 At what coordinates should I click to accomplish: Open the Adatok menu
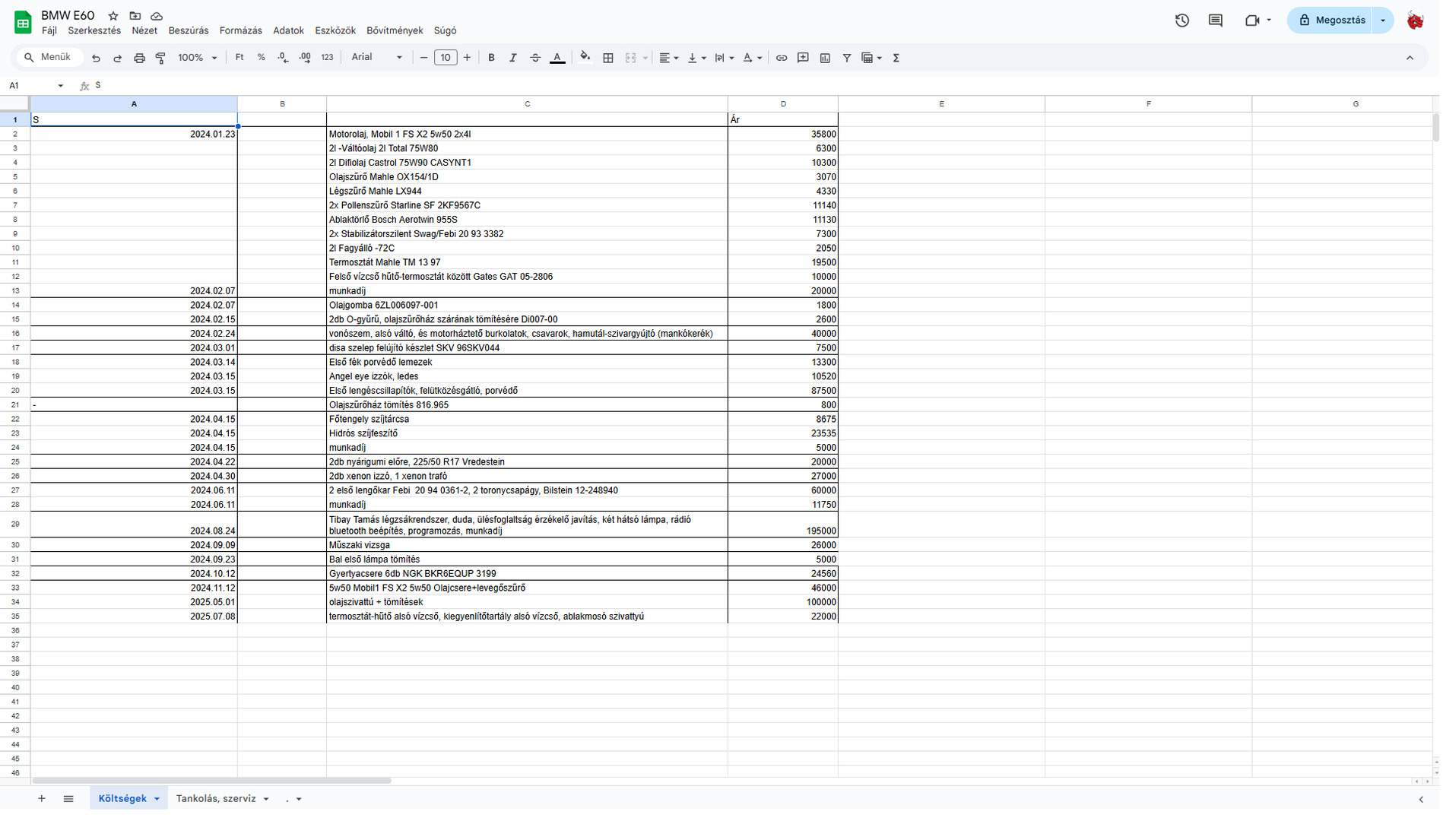[288, 31]
